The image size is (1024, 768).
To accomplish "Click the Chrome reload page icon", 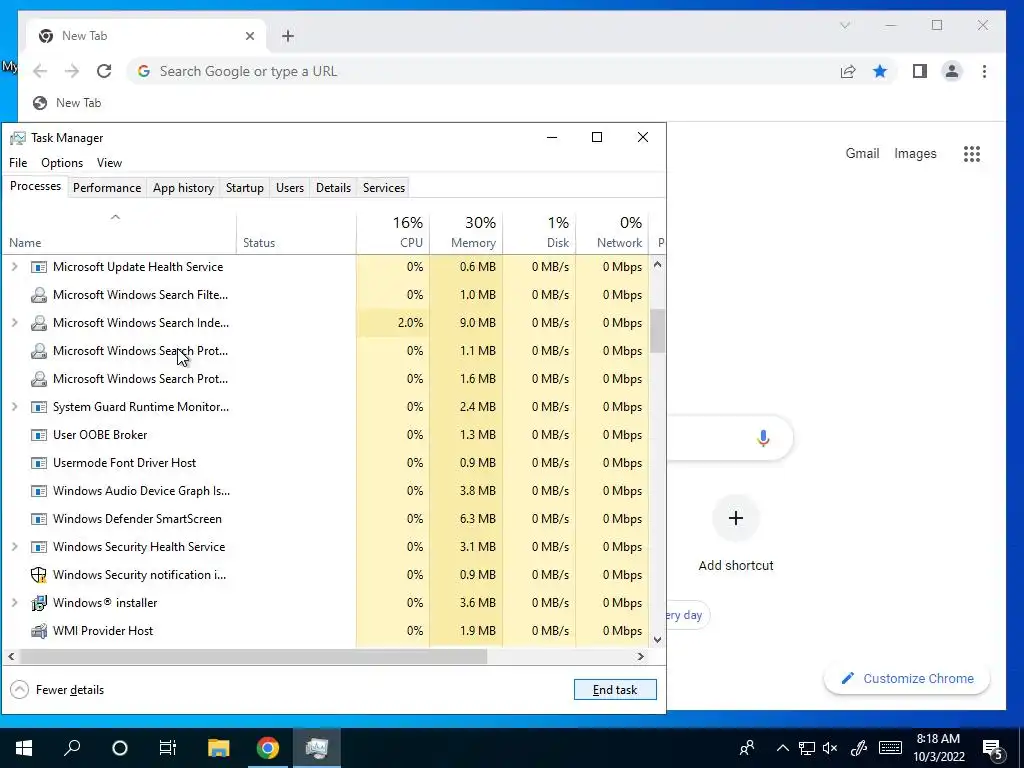I will click(x=104, y=71).
